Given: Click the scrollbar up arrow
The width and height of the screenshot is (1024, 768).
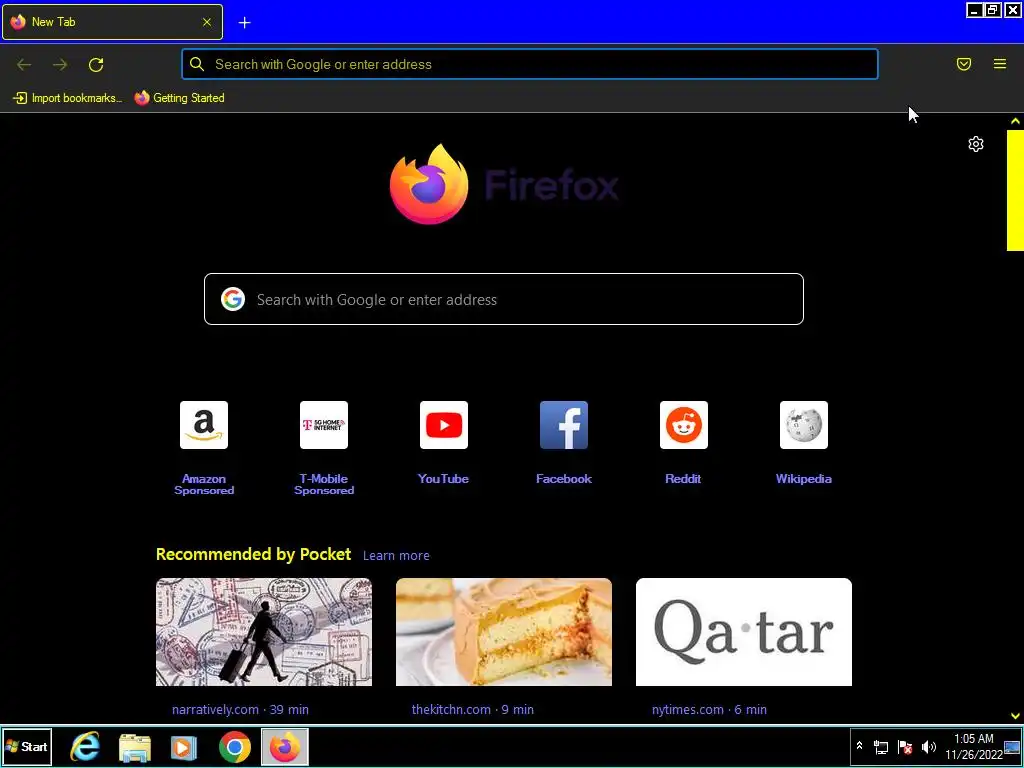Looking at the screenshot, I should (x=1015, y=121).
